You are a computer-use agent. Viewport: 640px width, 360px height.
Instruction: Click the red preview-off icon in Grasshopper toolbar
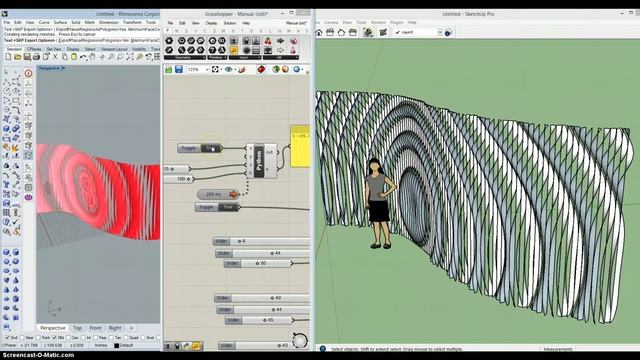[261, 69]
